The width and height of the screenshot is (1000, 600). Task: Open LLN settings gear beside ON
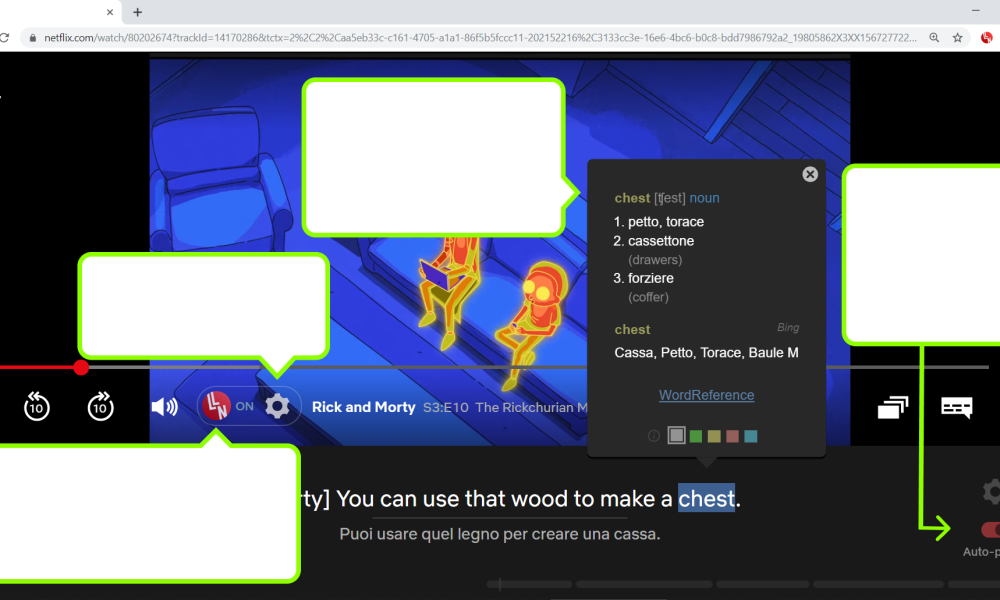277,406
